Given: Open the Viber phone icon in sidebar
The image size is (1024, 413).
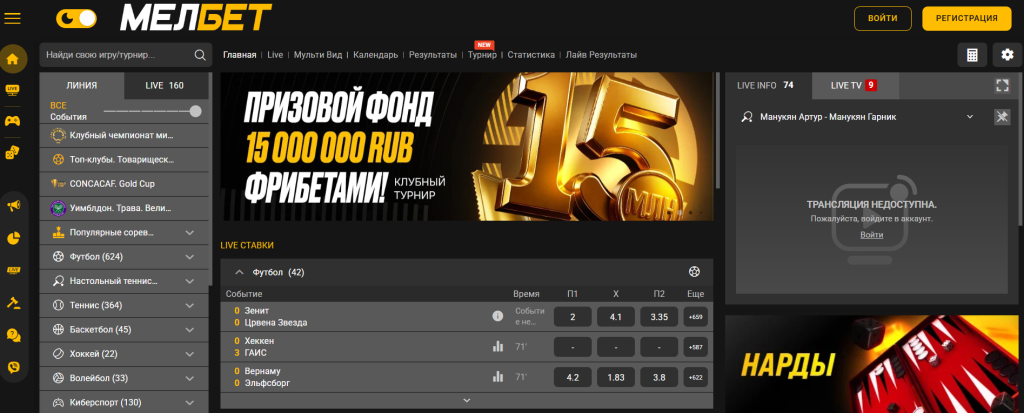Looking at the screenshot, I should point(13,367).
